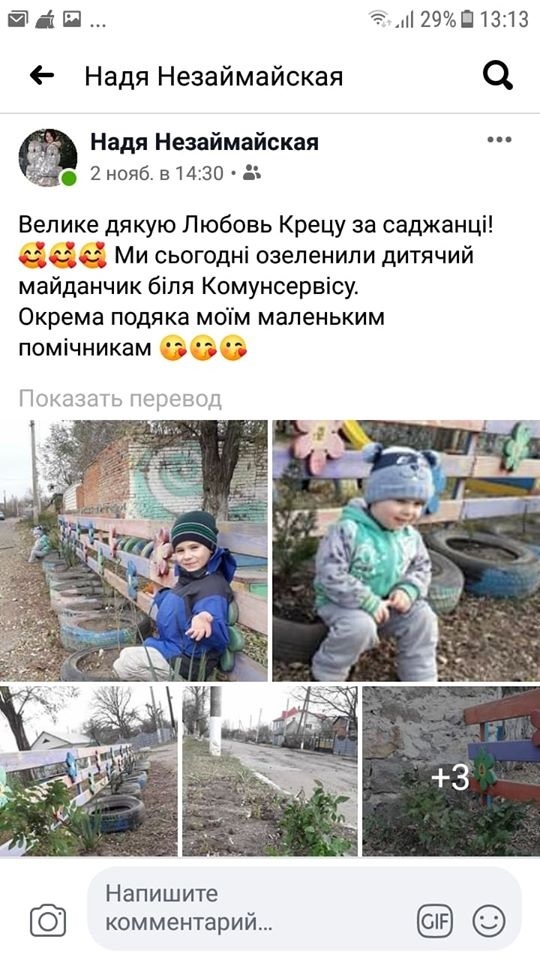Open photo of painted fence with tires

[88, 771]
